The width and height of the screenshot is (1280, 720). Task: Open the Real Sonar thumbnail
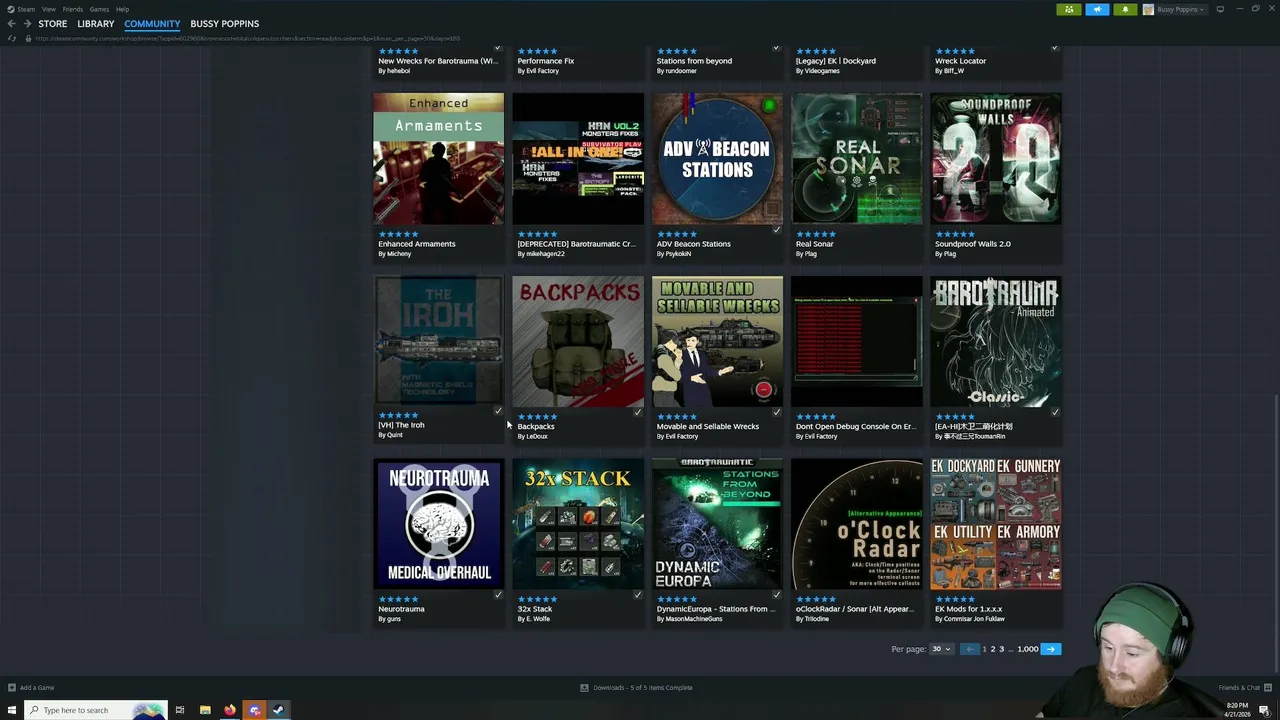(x=857, y=159)
